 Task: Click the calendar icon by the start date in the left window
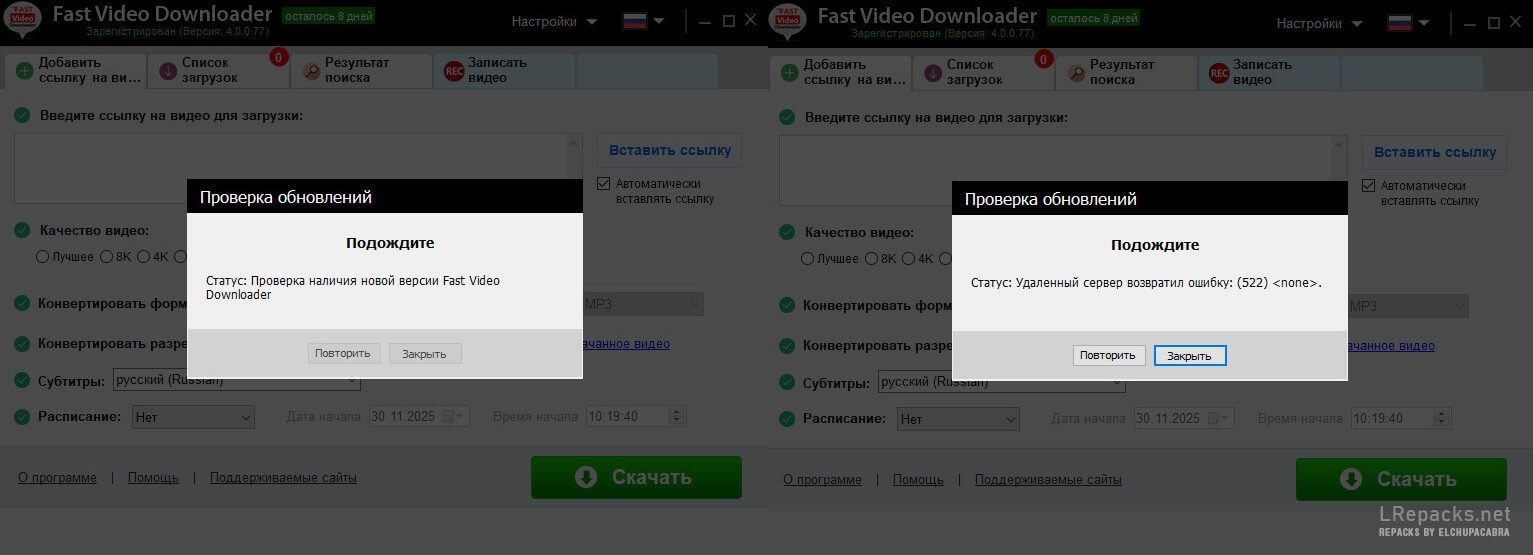(450, 417)
